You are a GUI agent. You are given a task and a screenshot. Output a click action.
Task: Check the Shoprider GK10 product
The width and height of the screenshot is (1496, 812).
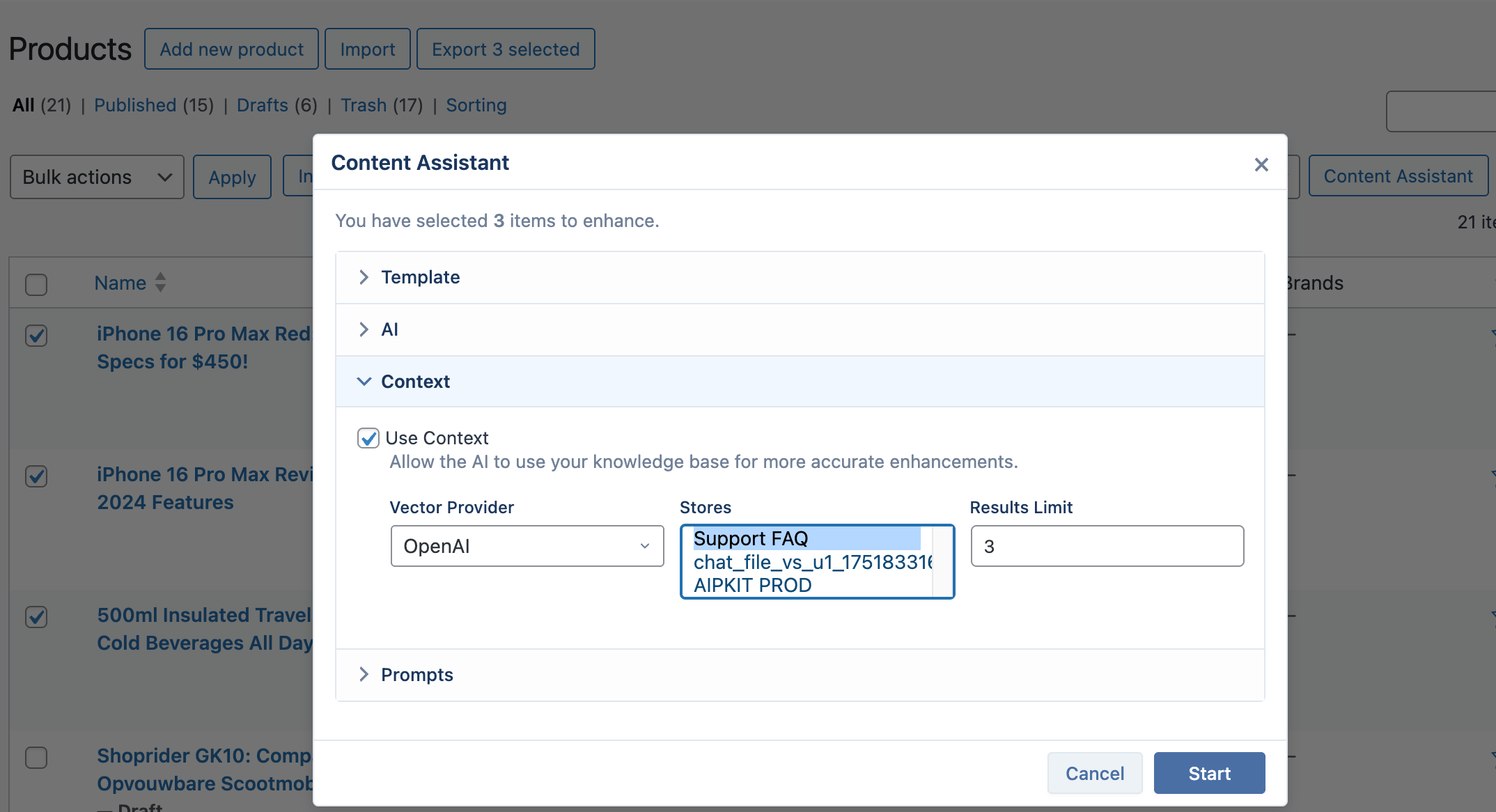tap(36, 758)
